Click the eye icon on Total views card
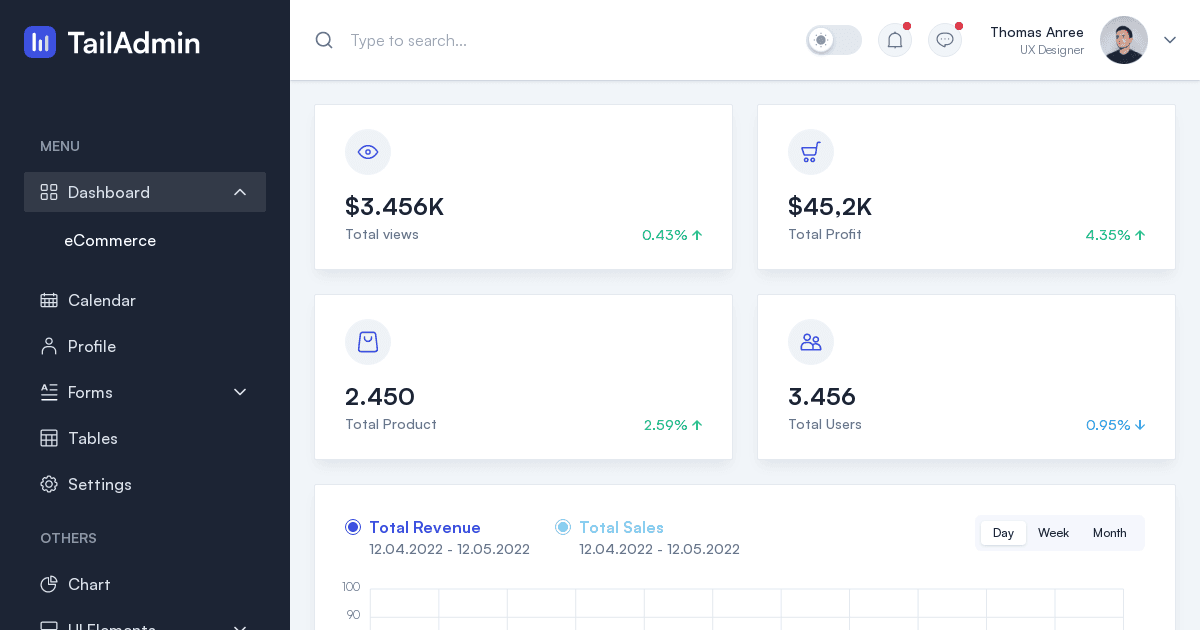1200x630 pixels. 368,152
